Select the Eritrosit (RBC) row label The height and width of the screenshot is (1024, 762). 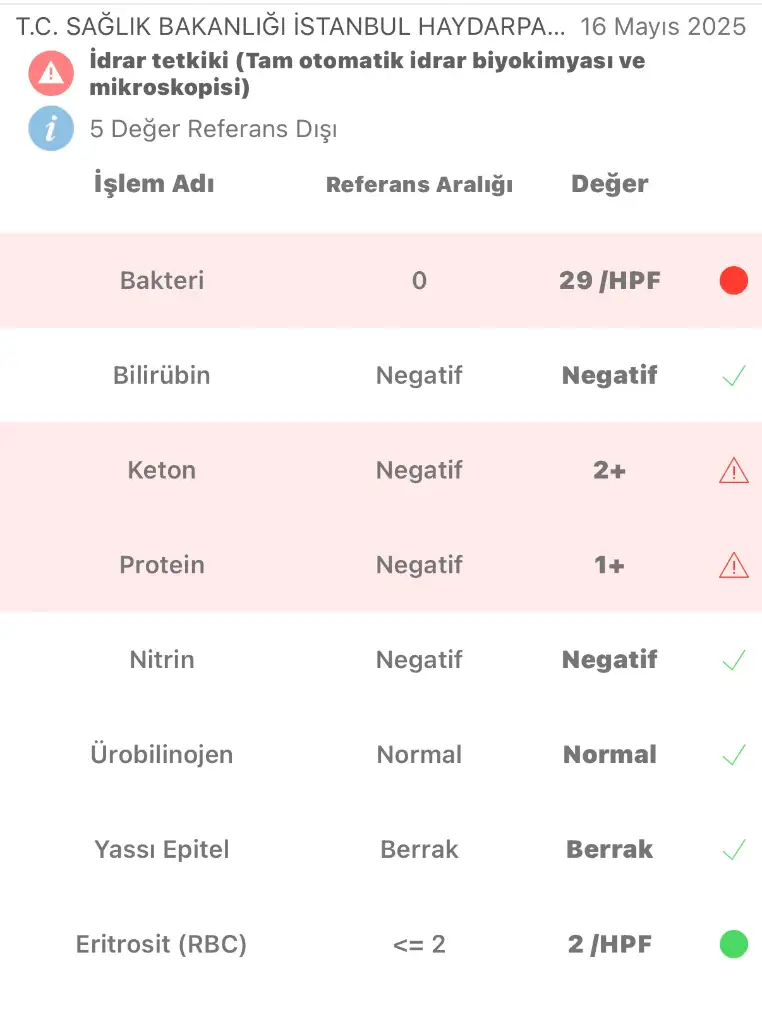coord(161,944)
